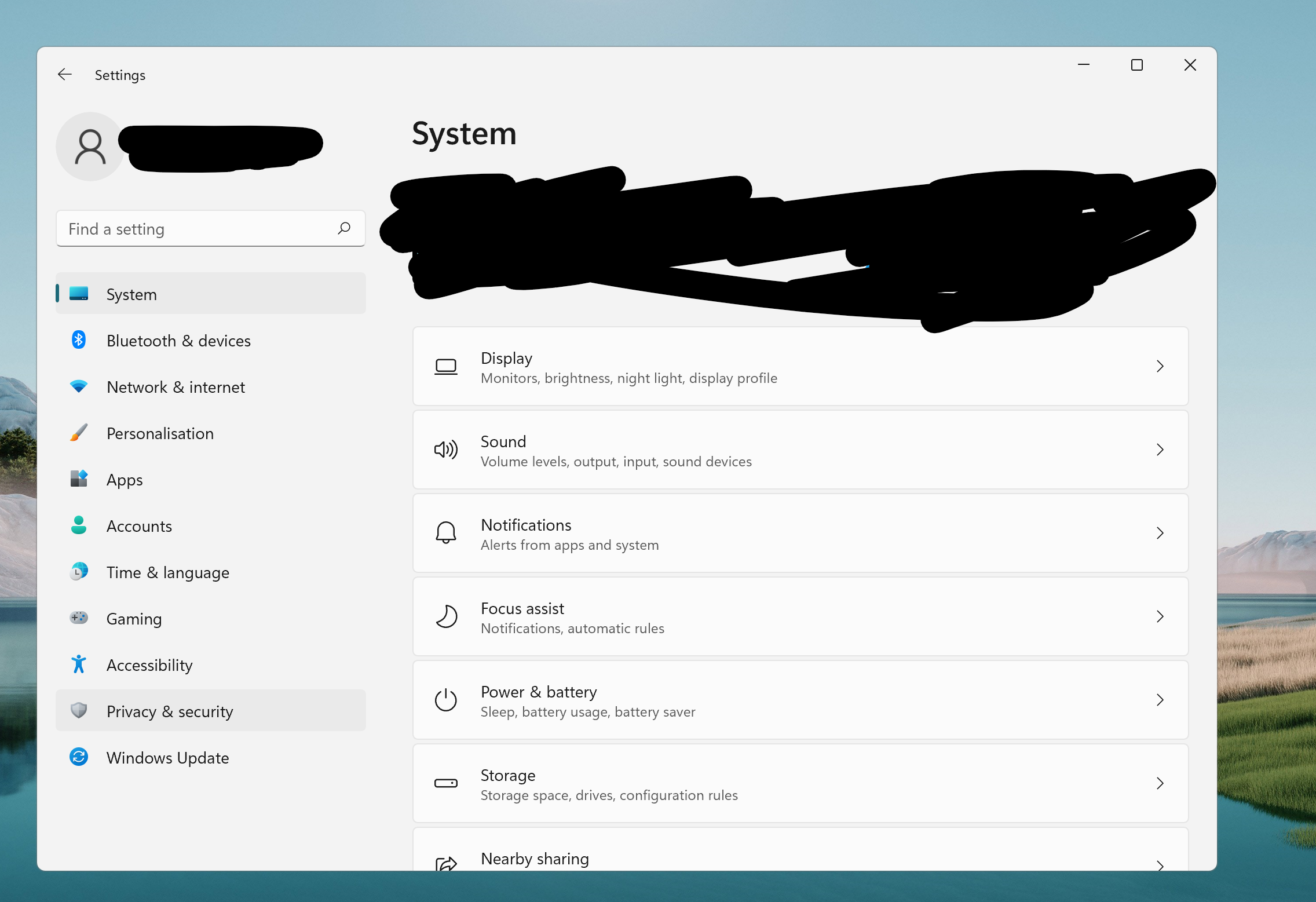Image resolution: width=1316 pixels, height=902 pixels.
Task: Open Network & internet section
Action: (211, 386)
